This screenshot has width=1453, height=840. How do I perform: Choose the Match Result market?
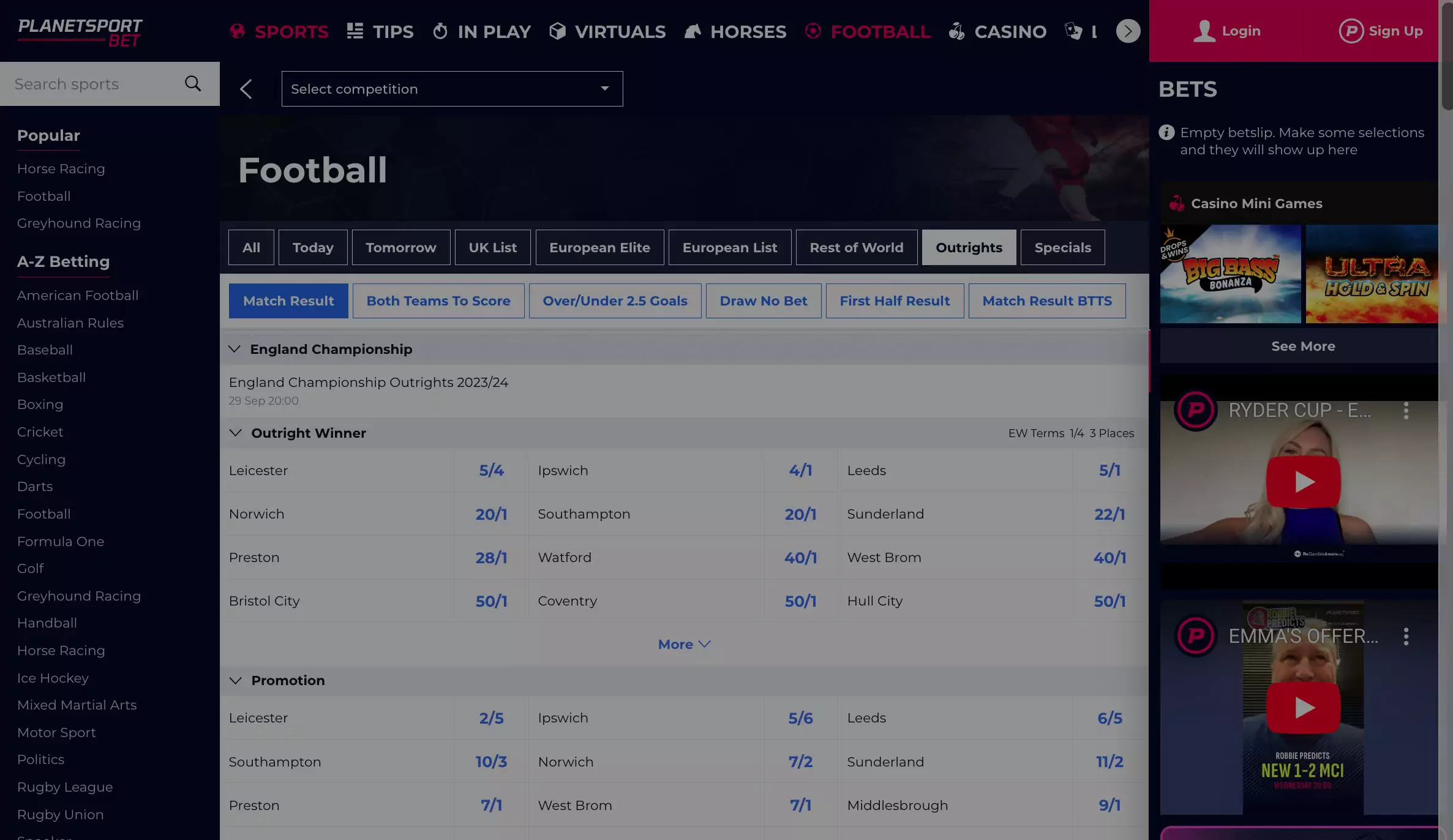tap(288, 301)
